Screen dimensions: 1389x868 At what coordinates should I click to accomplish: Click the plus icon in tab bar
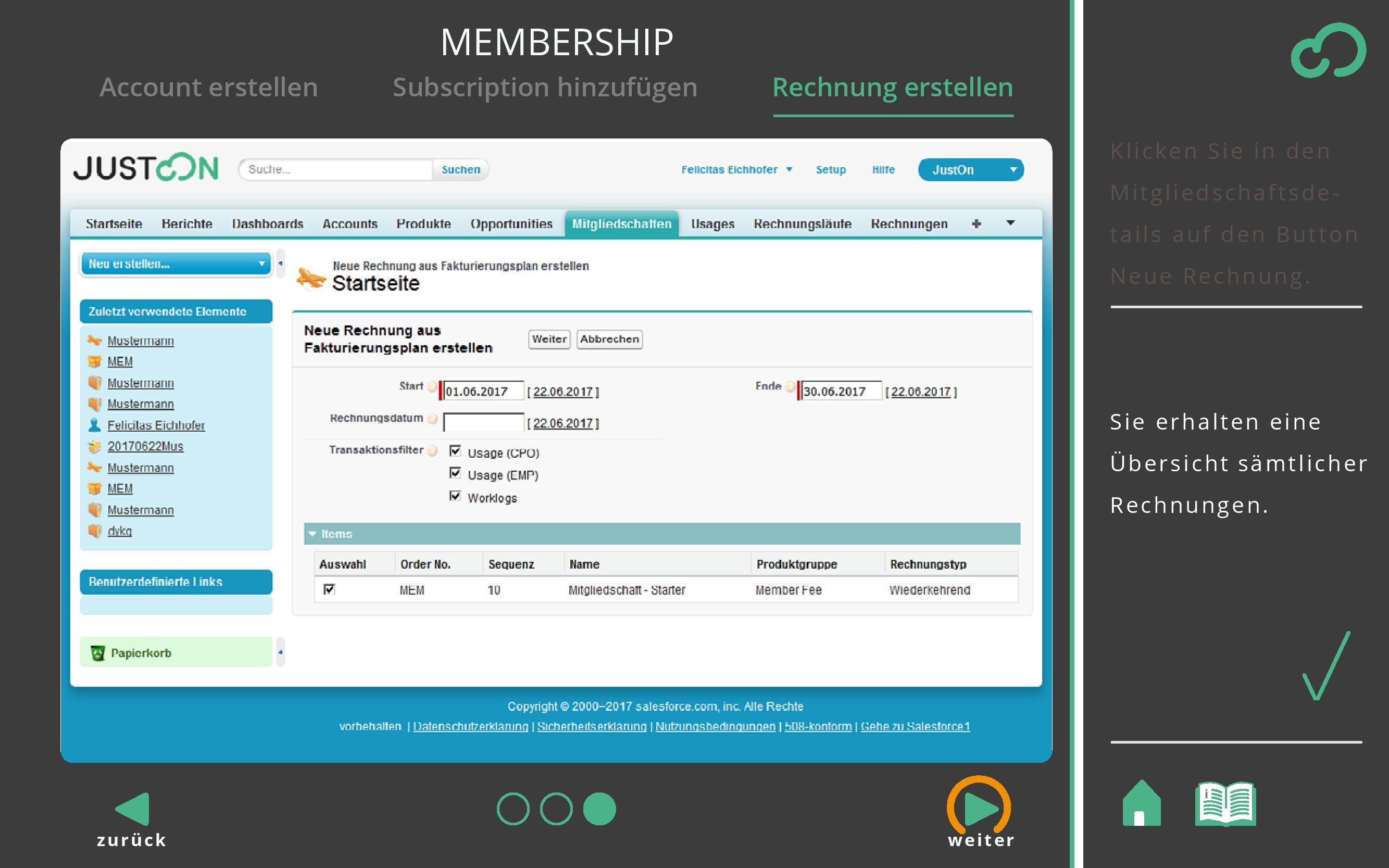(x=976, y=224)
